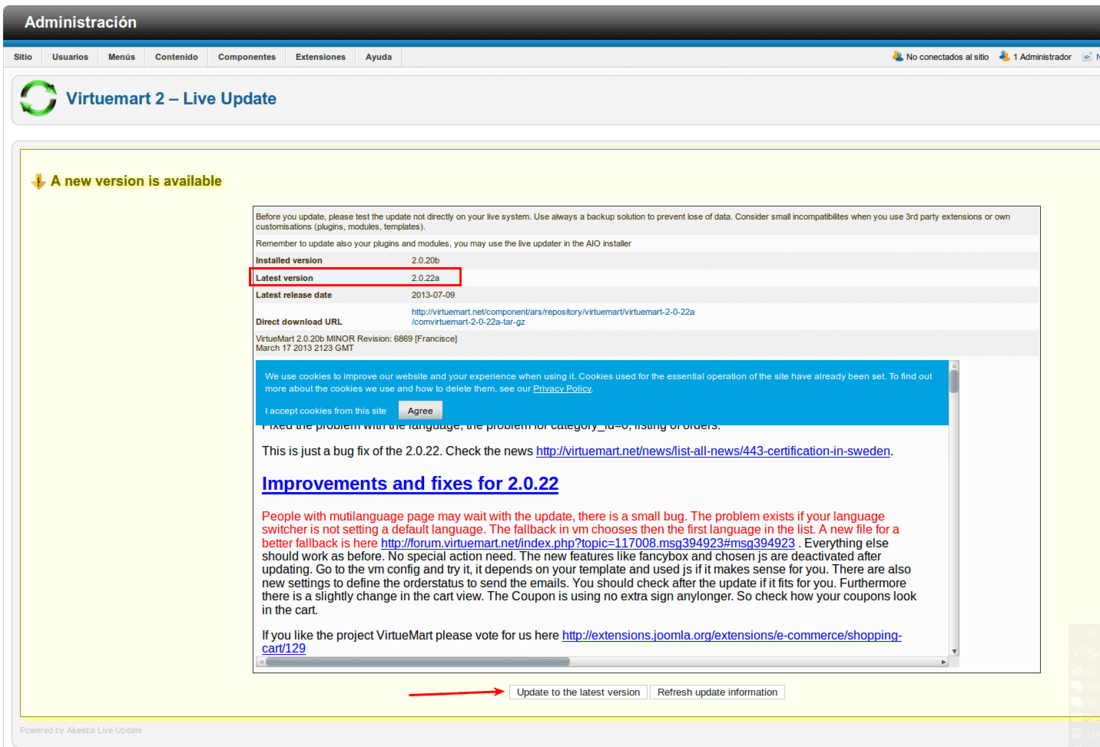Click the green Live Update refresh icon

coord(38,97)
